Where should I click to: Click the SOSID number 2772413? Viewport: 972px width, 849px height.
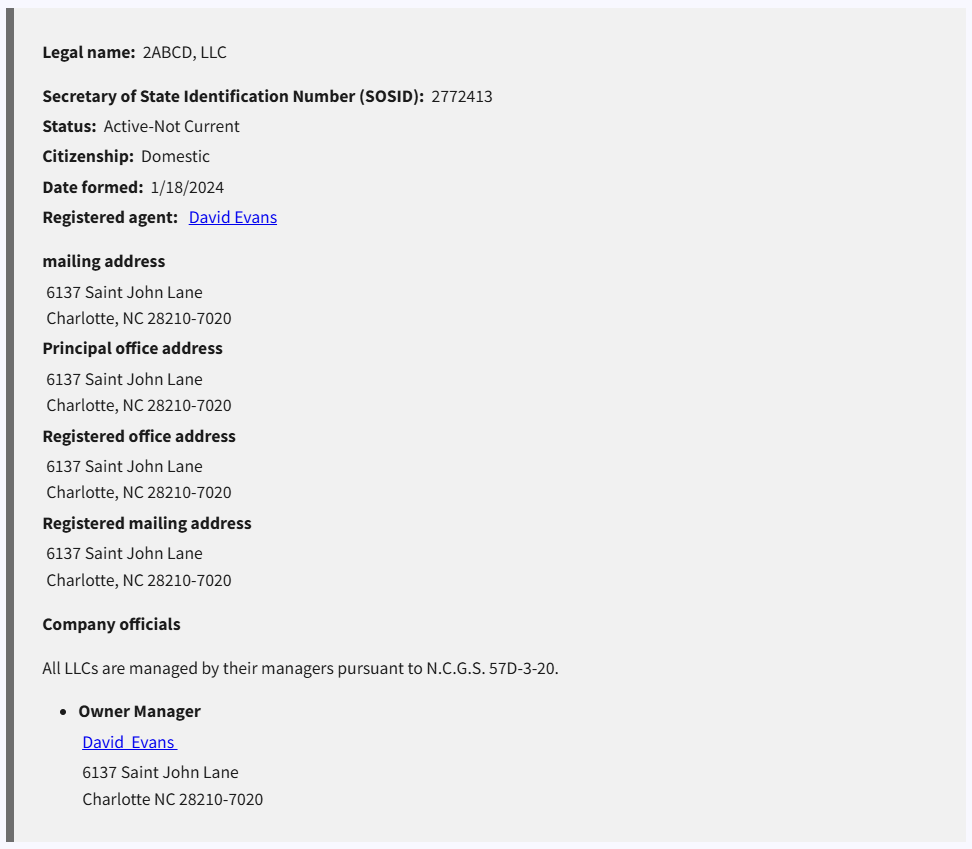point(462,96)
